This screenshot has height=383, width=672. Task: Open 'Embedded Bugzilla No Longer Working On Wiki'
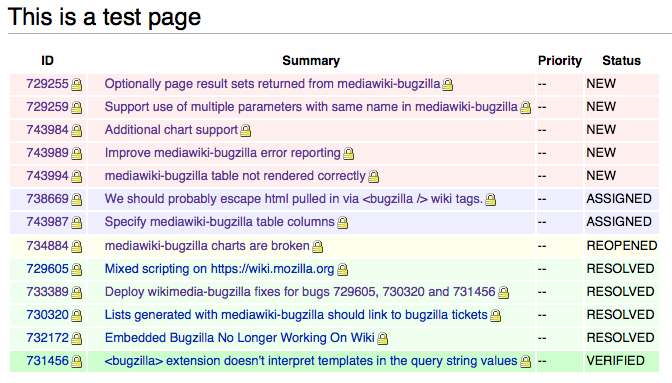(x=240, y=338)
